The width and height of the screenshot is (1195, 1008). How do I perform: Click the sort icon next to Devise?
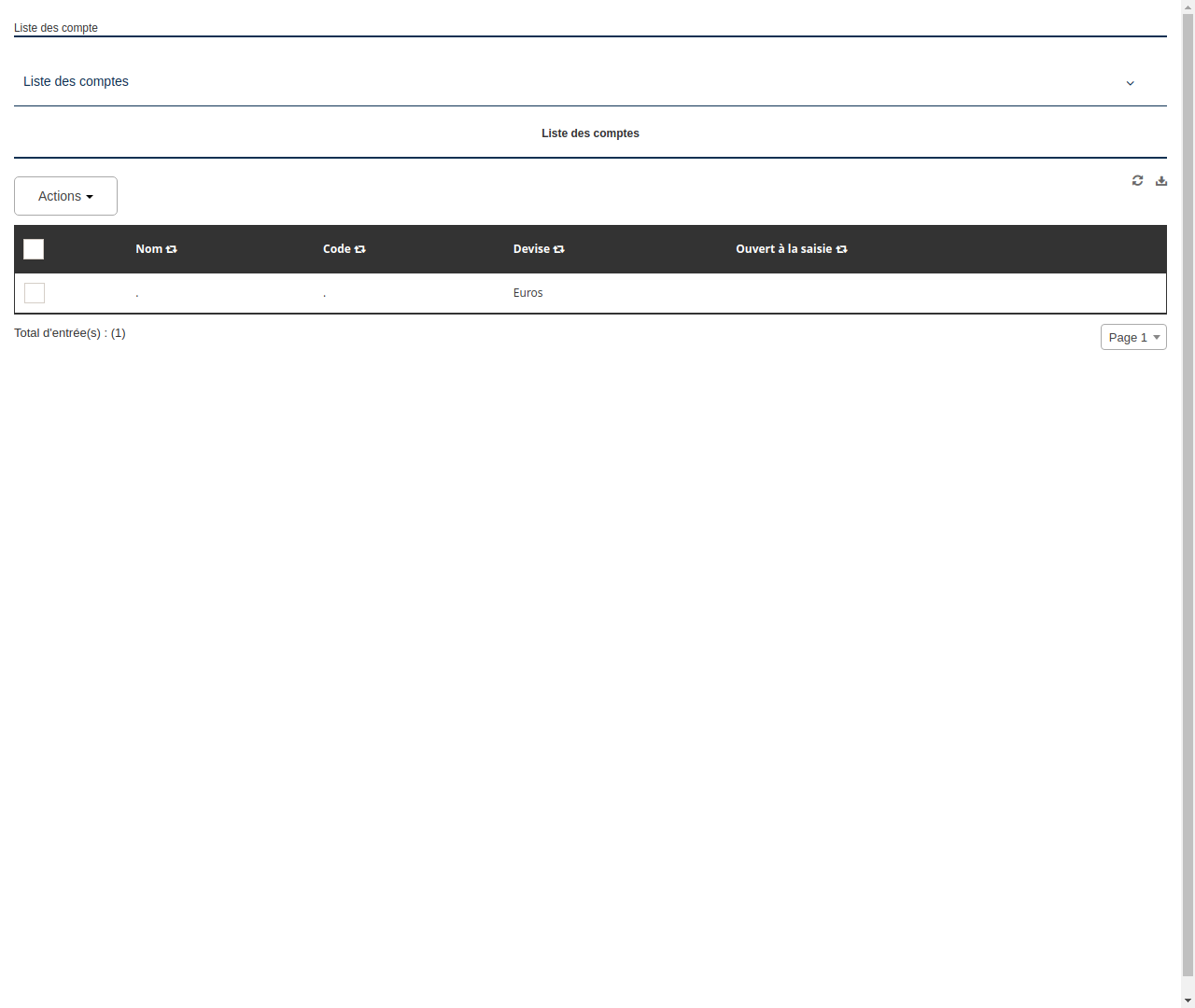click(558, 249)
